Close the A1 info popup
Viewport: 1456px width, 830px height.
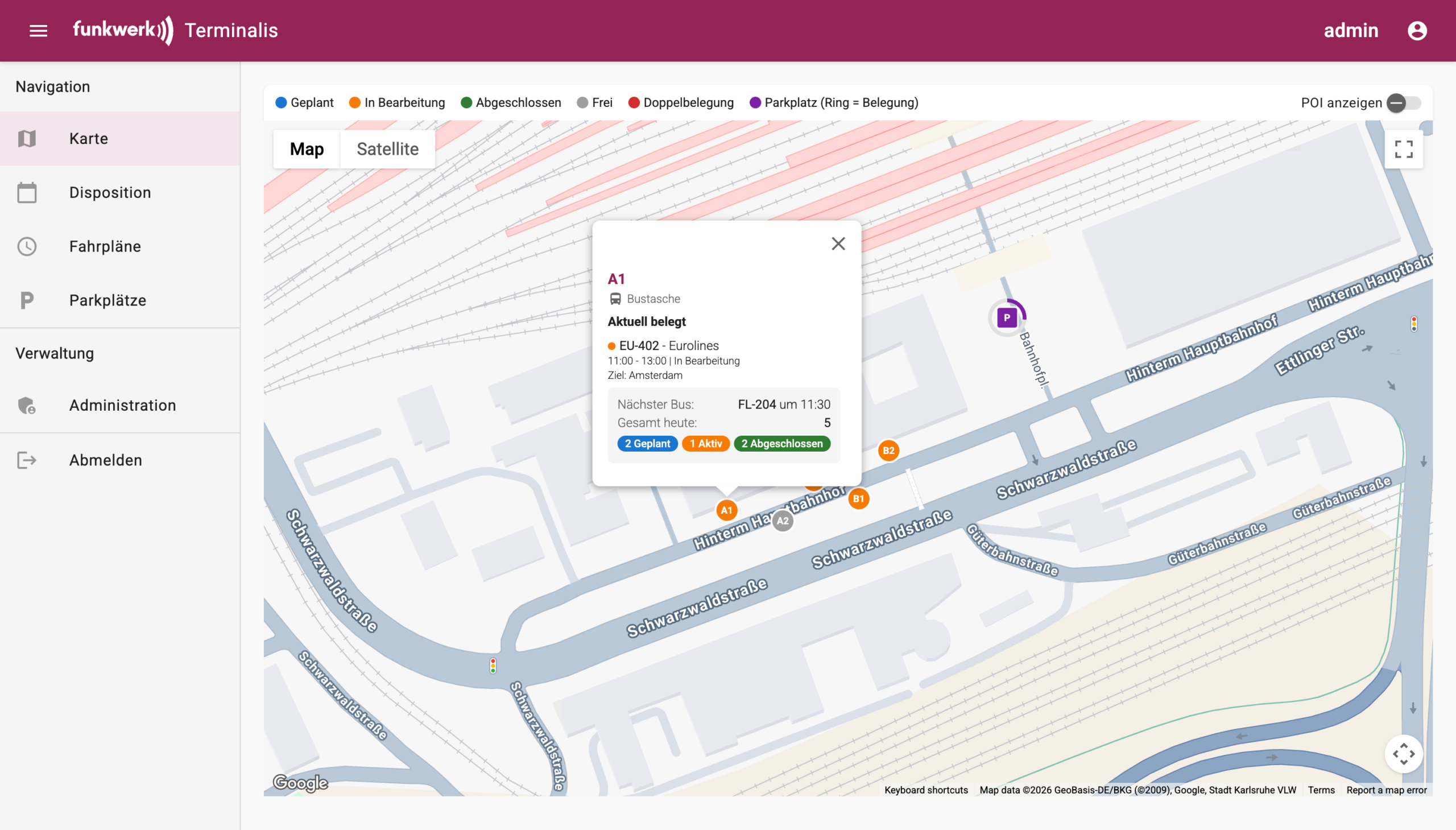838,244
